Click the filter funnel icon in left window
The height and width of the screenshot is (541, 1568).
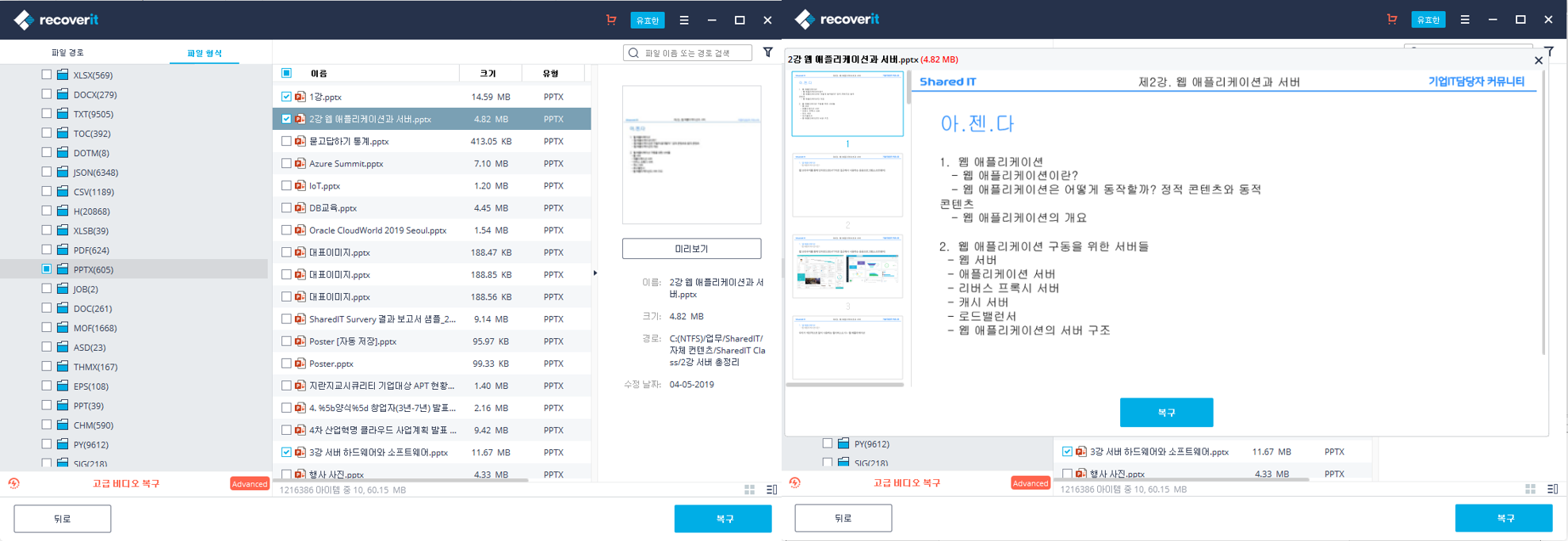(767, 52)
